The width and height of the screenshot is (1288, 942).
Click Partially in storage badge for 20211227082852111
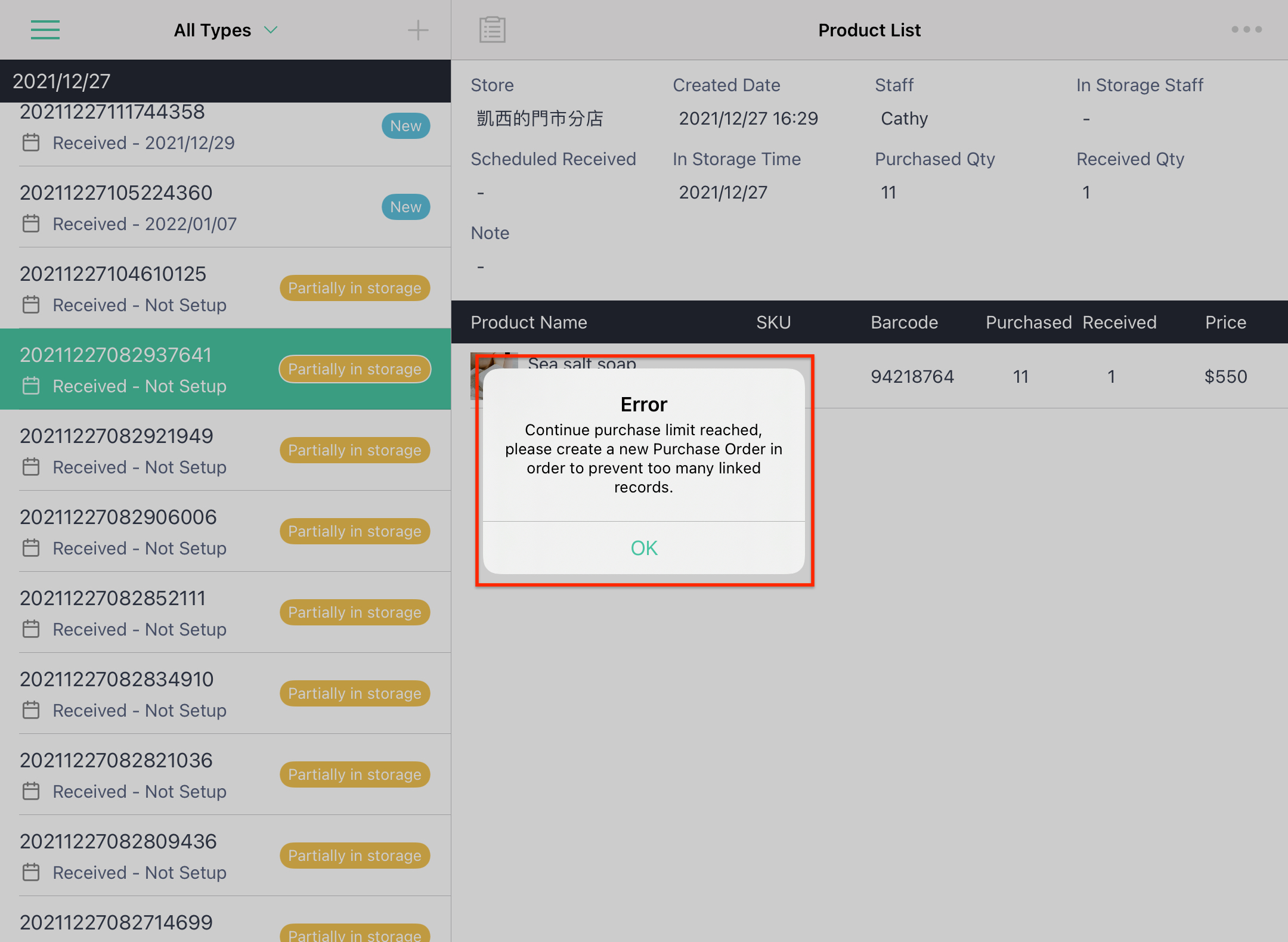click(355, 612)
